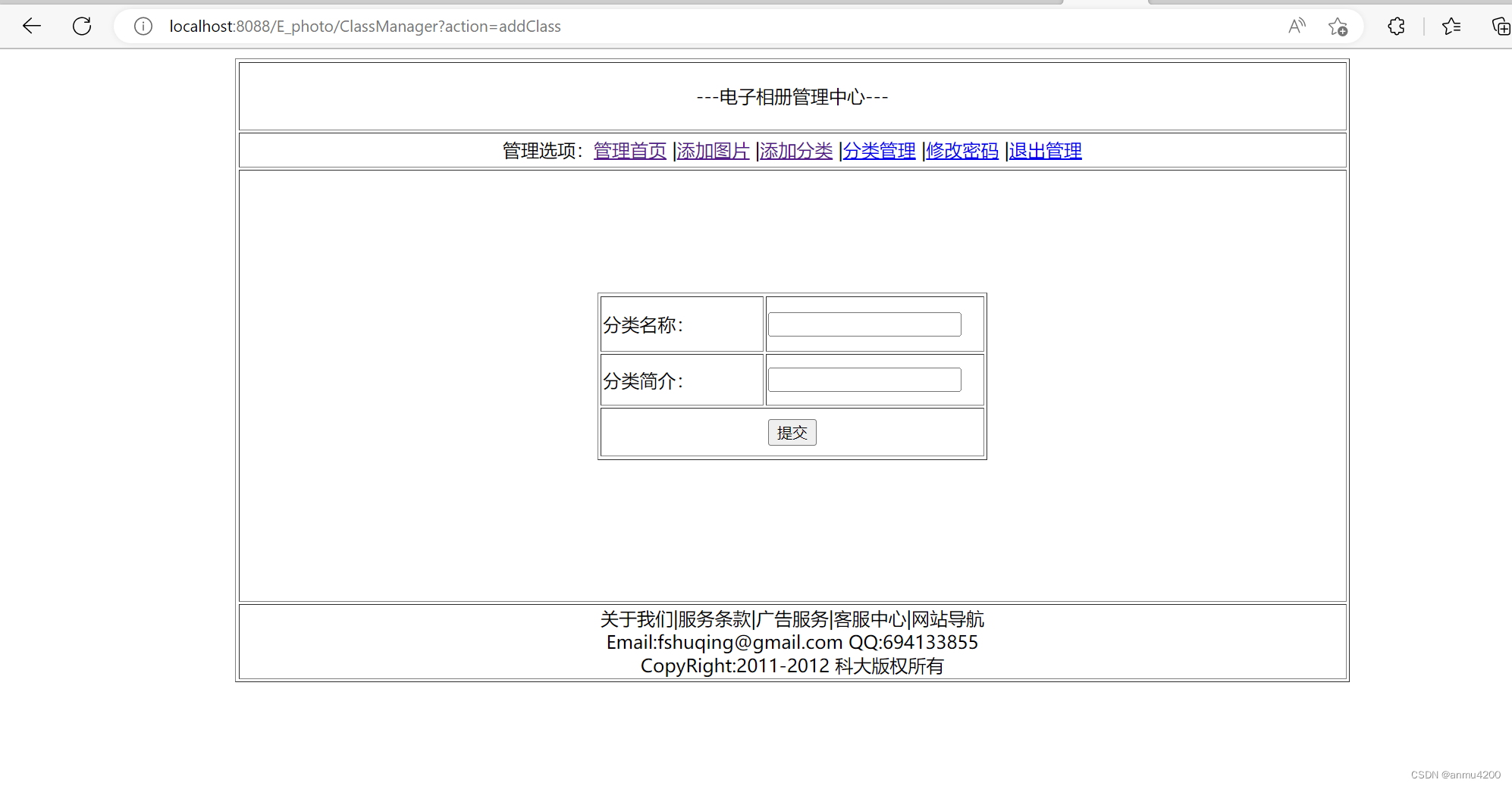Open the 添加分类 link

pos(795,151)
